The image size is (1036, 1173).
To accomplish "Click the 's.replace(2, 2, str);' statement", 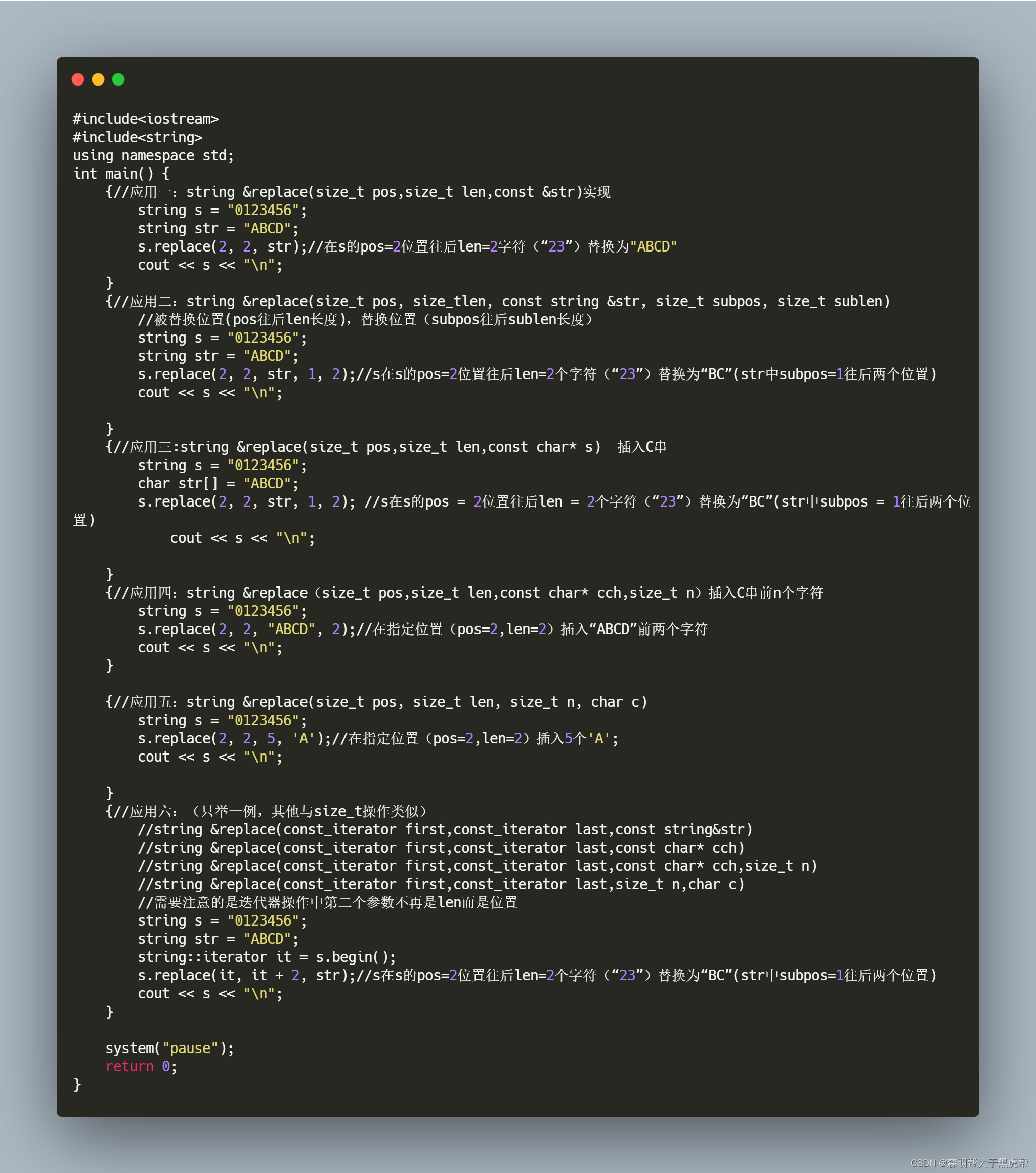I will point(222,247).
